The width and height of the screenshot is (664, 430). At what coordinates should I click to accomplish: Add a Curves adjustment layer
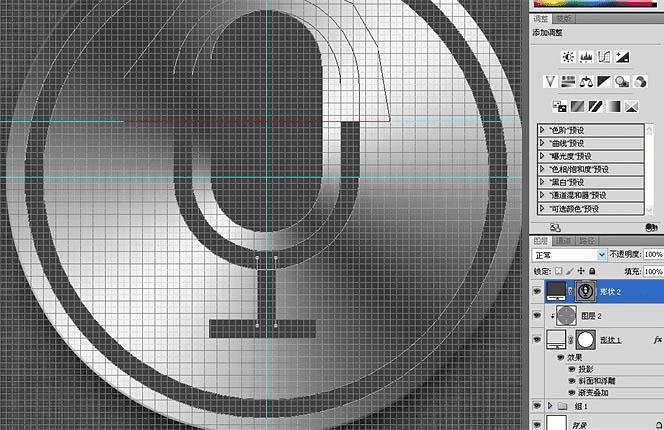pos(604,57)
